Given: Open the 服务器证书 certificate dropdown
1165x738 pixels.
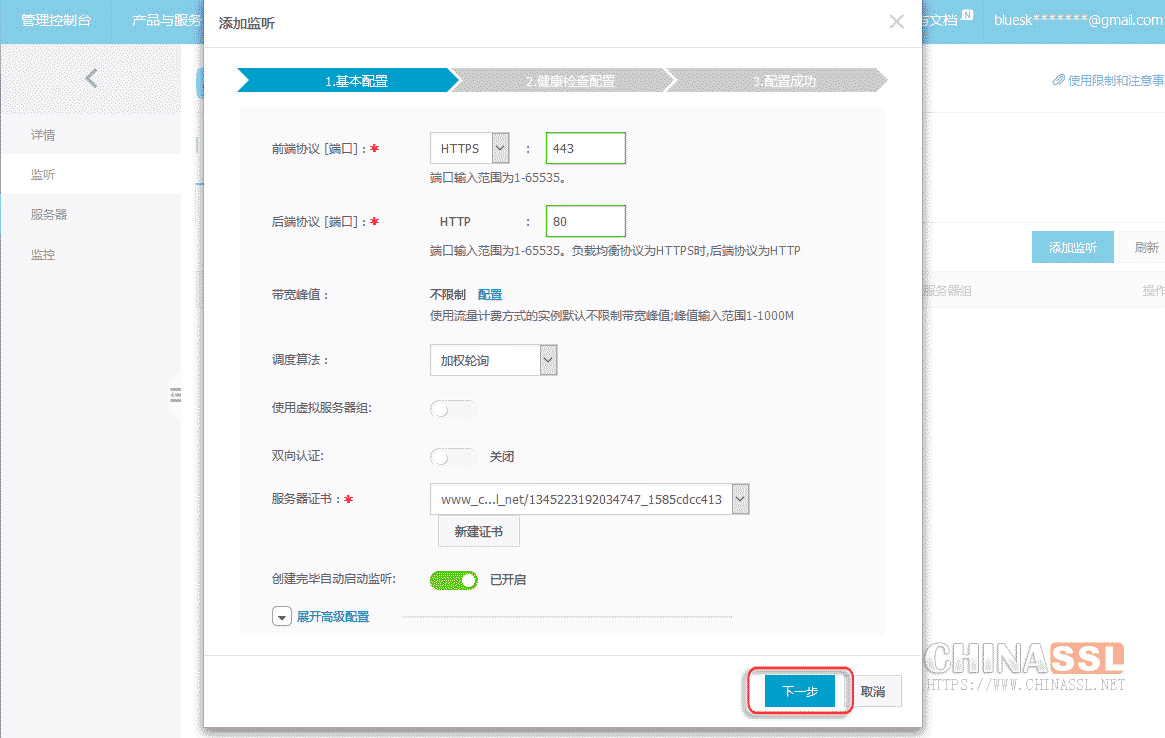Looking at the screenshot, I should (x=589, y=500).
